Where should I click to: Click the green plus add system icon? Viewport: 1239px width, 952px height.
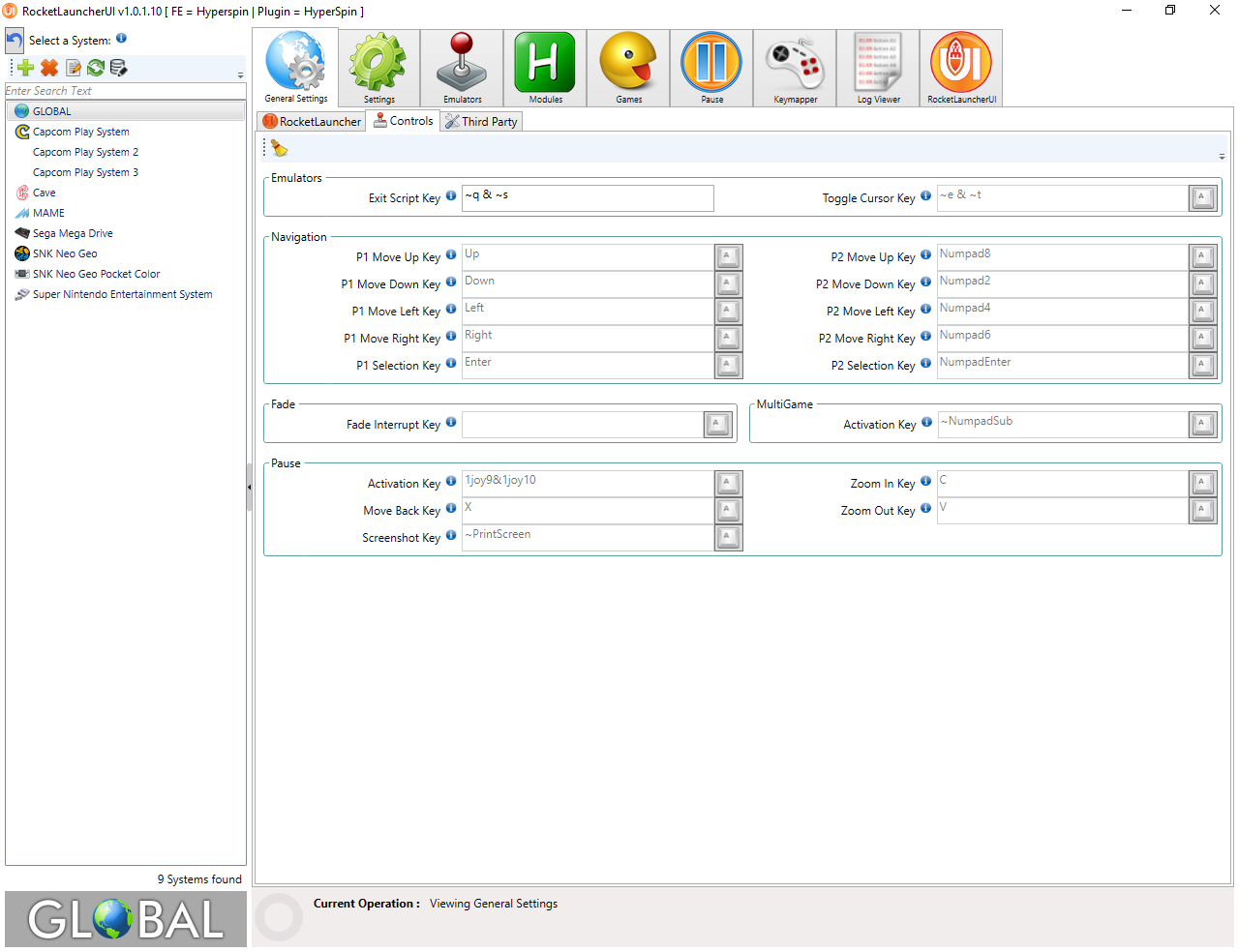(x=26, y=68)
